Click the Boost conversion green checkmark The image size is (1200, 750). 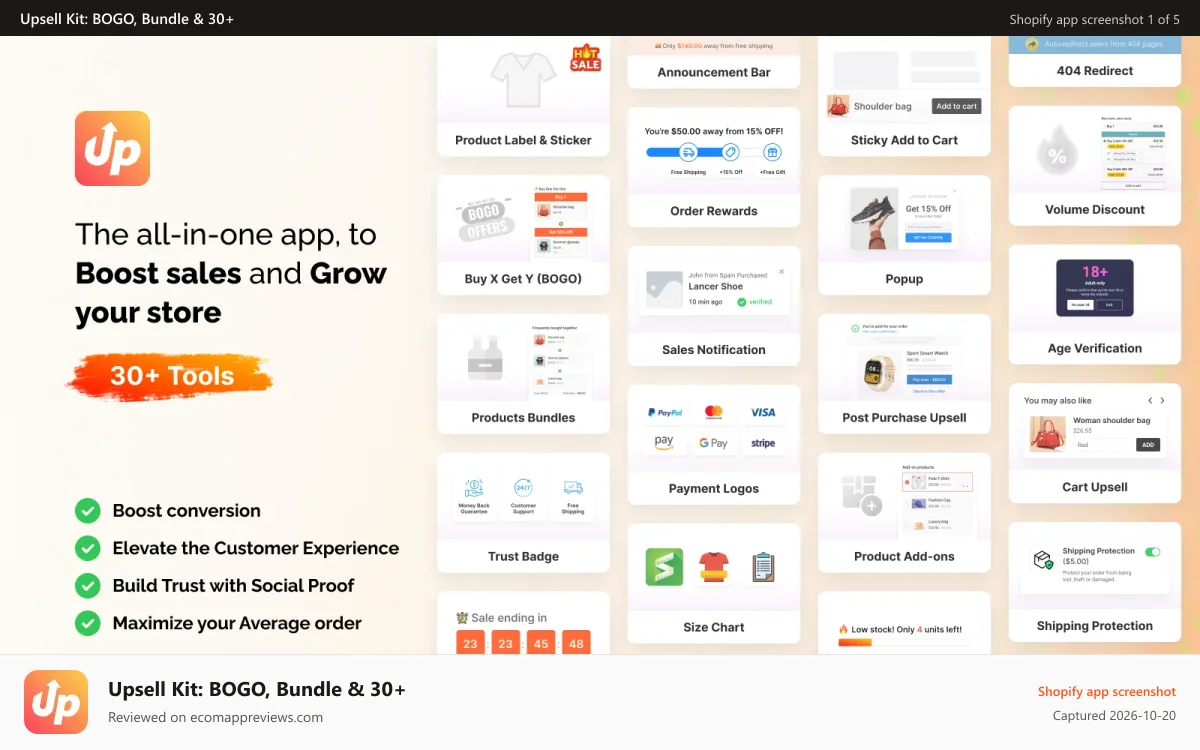coord(88,511)
